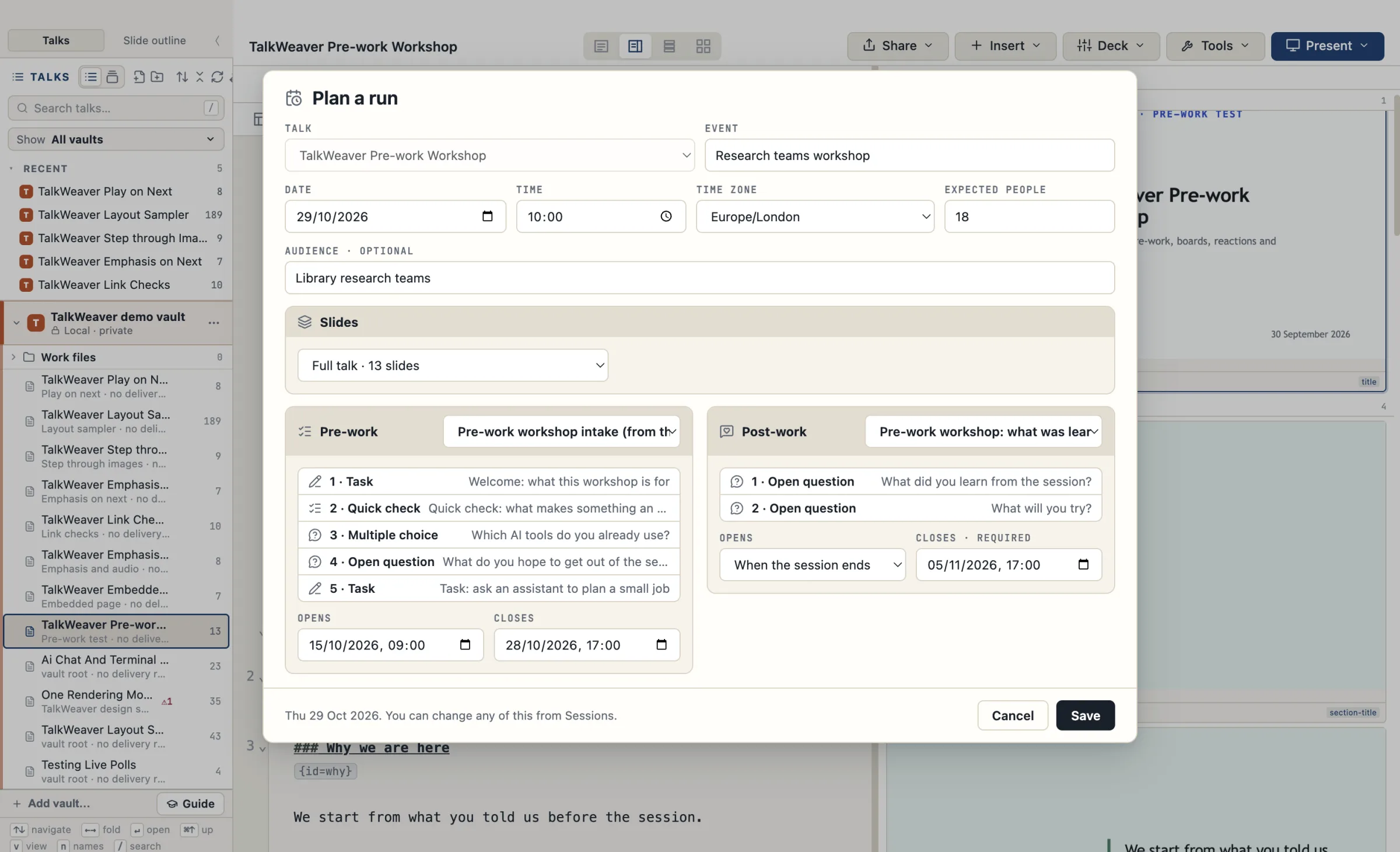Image resolution: width=1400 pixels, height=852 pixels.
Task: Refresh the talks list
Action: point(217,76)
